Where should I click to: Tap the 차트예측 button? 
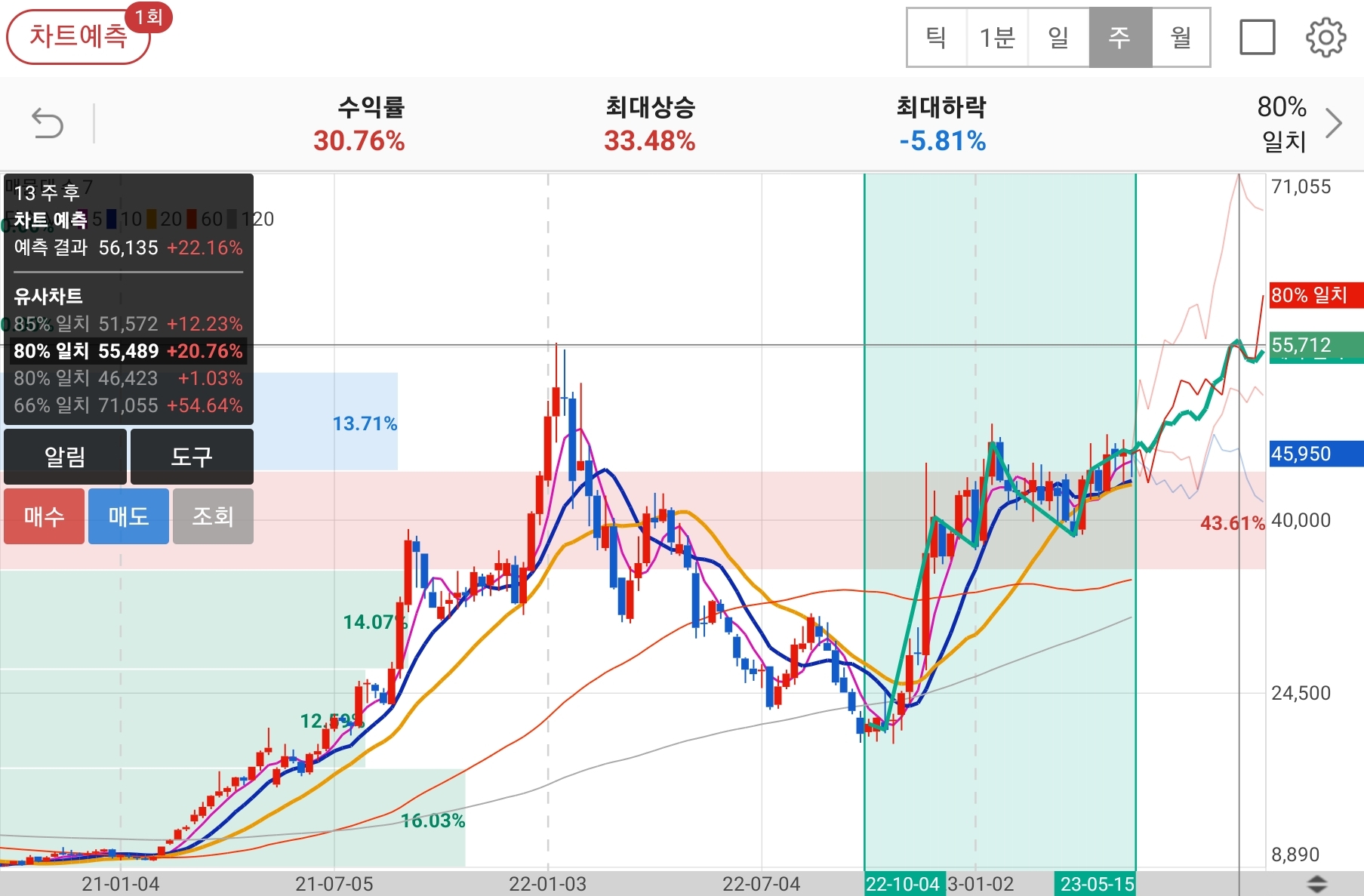pyautogui.click(x=79, y=36)
